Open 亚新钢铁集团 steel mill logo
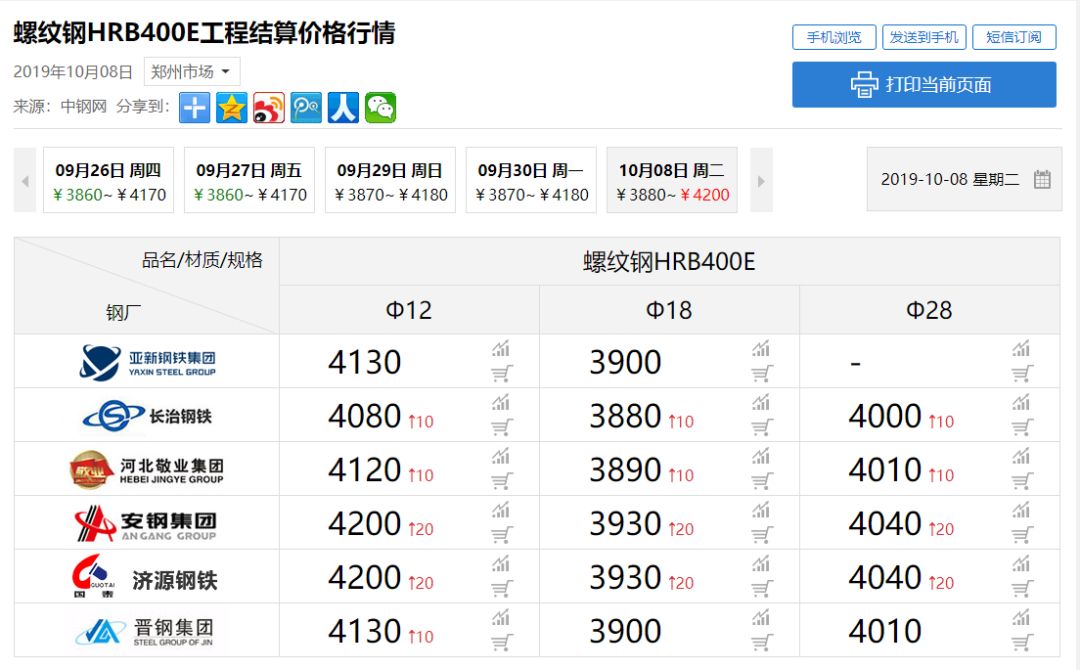 tap(147, 362)
